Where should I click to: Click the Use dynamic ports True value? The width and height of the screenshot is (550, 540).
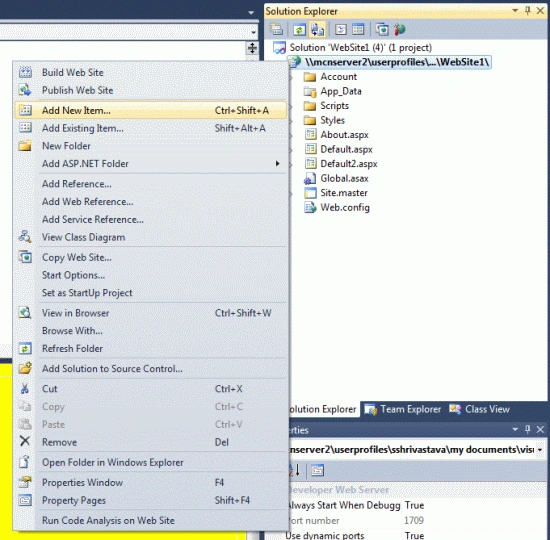coord(414,535)
